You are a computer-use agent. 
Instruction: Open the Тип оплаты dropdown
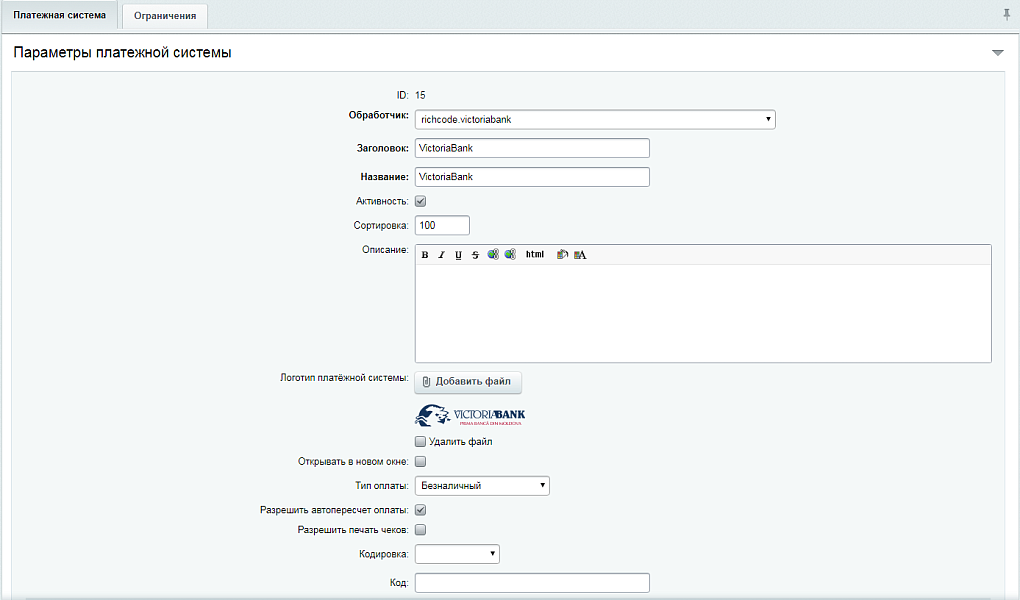click(x=482, y=486)
